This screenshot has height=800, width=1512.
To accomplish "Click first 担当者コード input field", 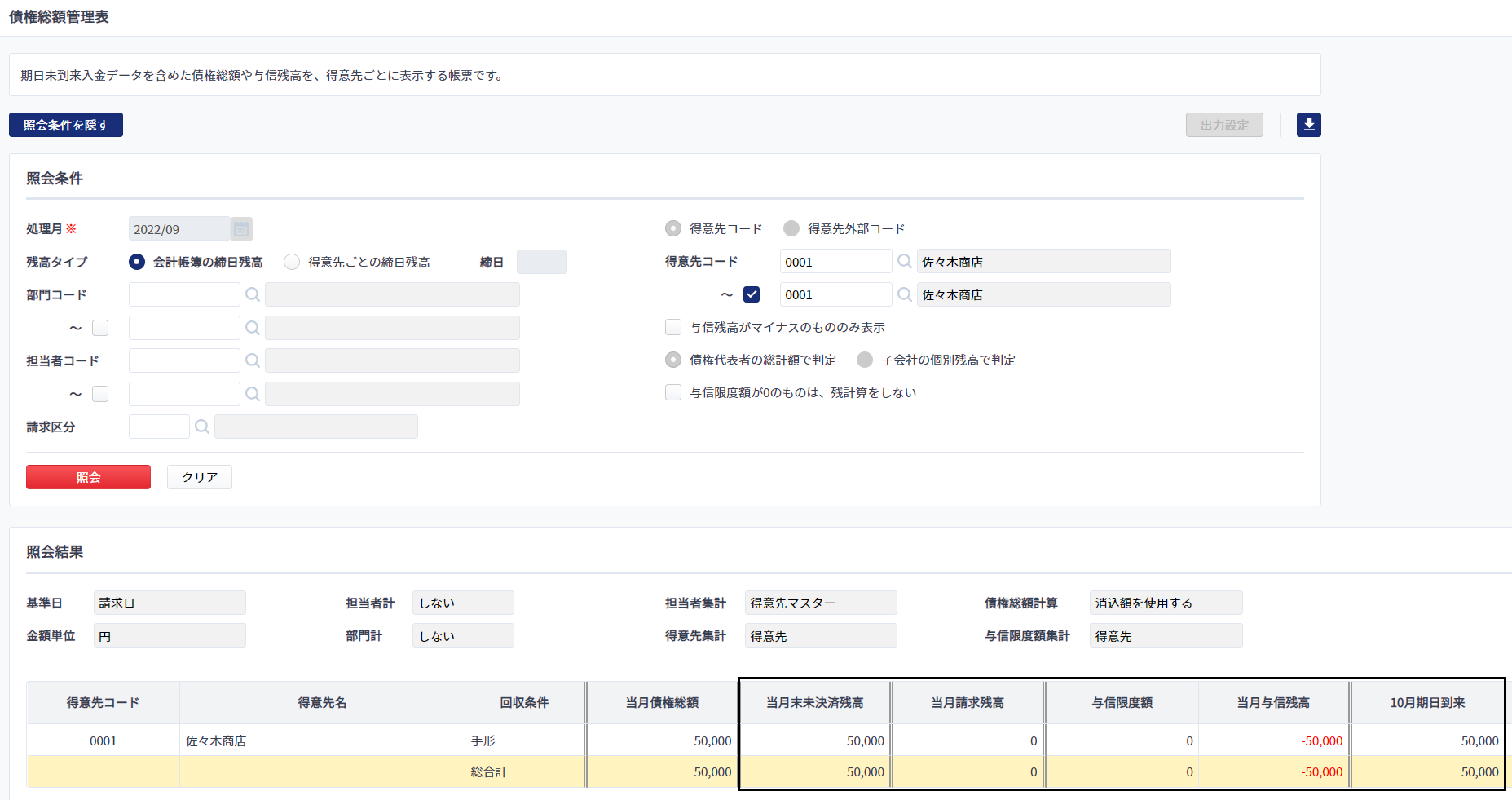I will 184,360.
